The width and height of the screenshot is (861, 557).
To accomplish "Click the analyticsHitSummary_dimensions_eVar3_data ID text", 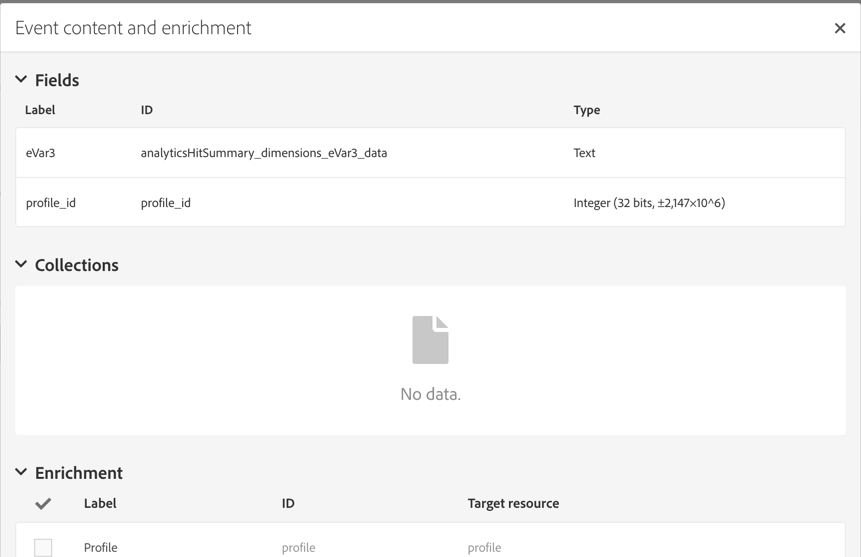I will point(264,153).
